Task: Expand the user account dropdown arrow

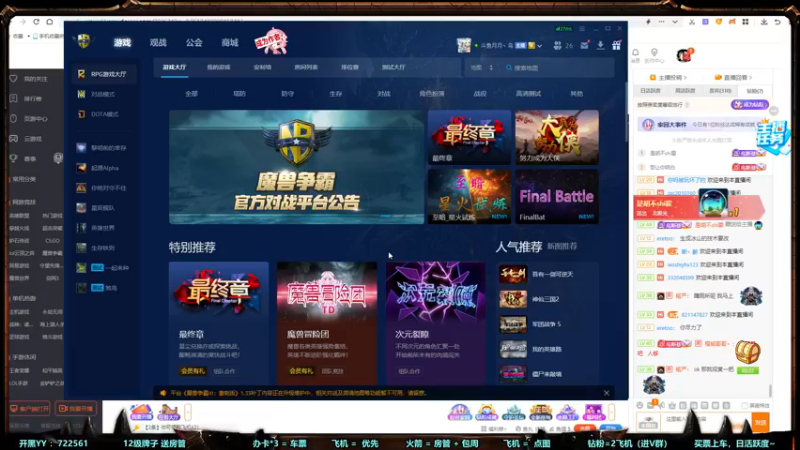Action: click(540, 46)
